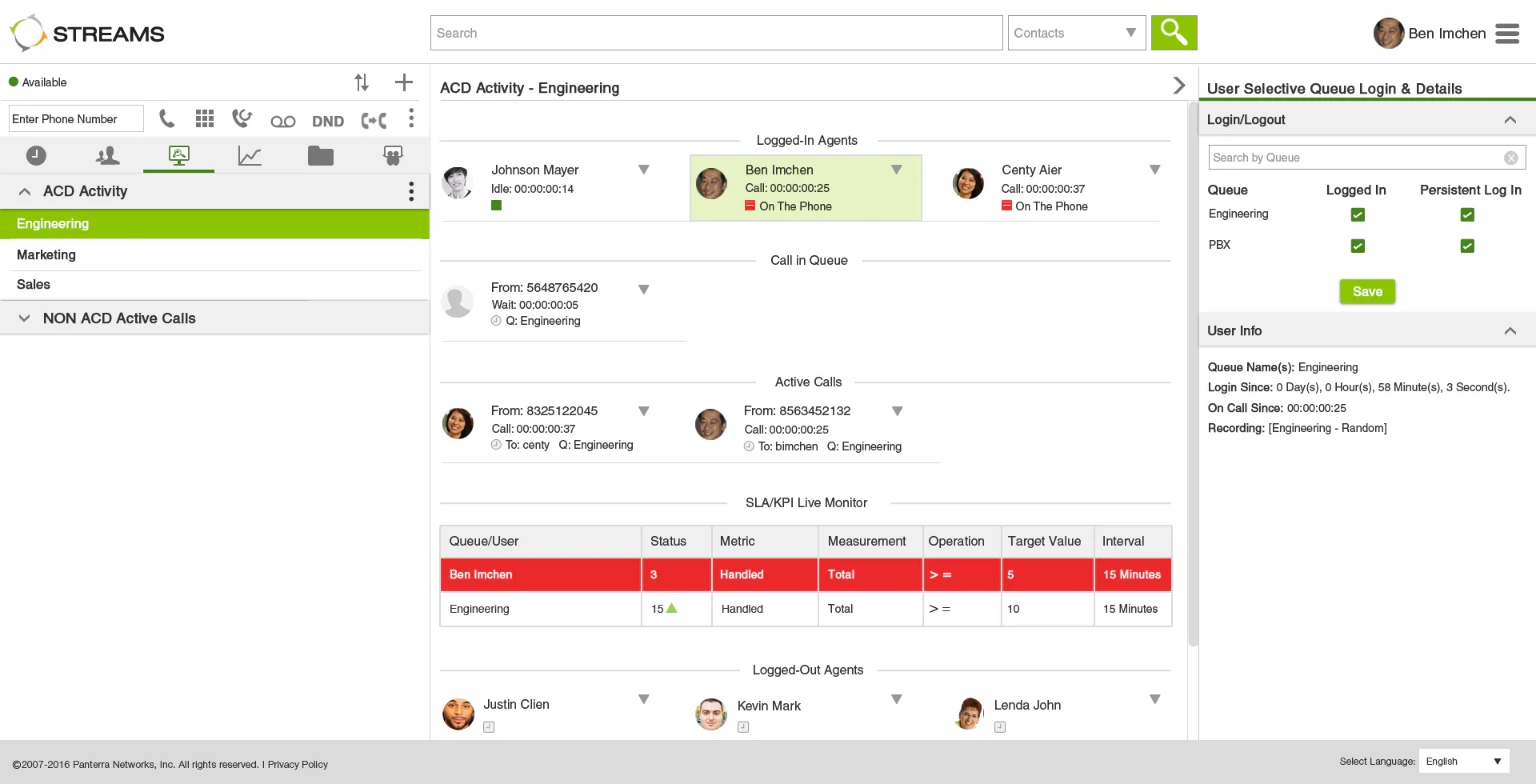Click the green Save button

click(x=1367, y=291)
